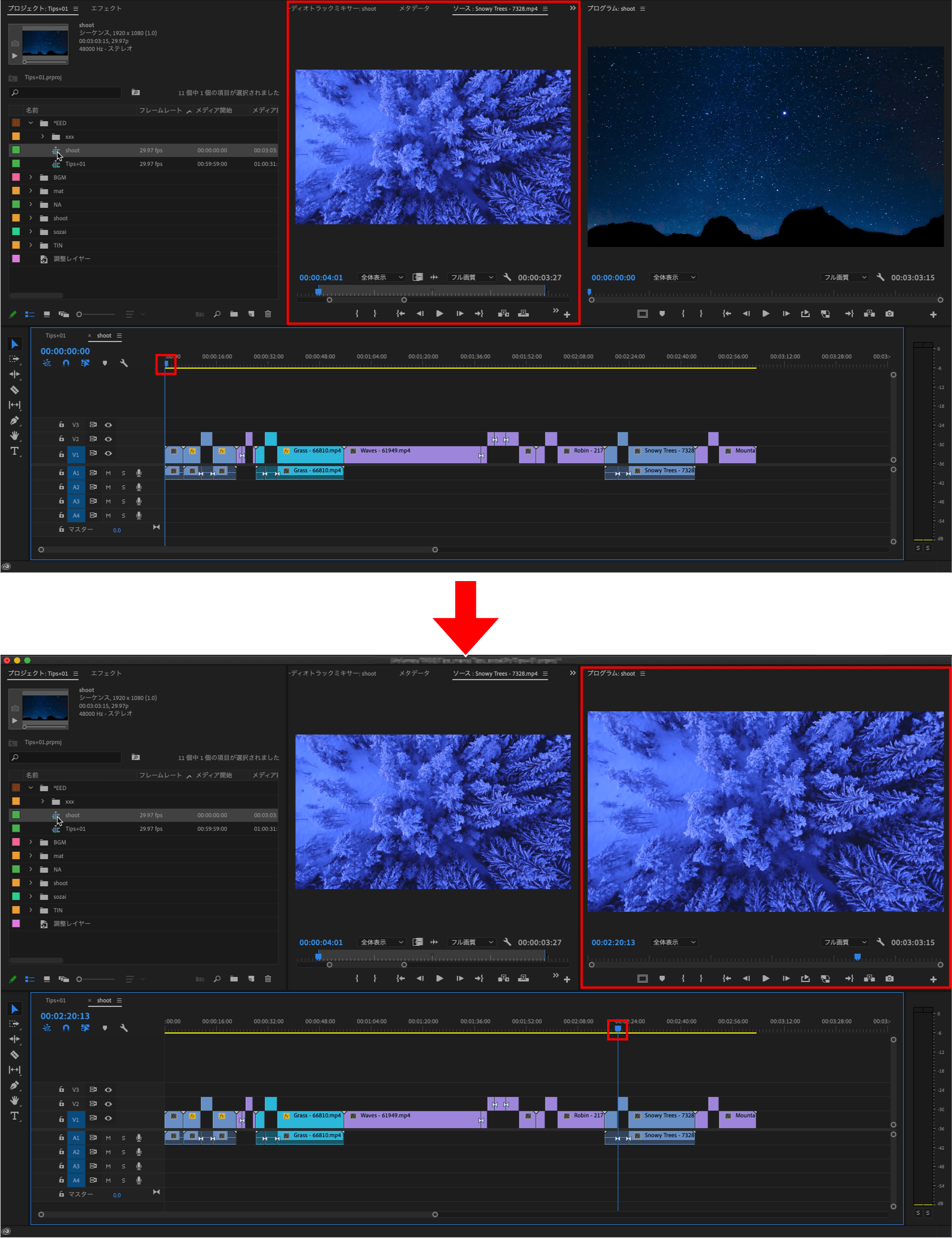Open timeline wrench settings, upper screenshot

coord(123,363)
